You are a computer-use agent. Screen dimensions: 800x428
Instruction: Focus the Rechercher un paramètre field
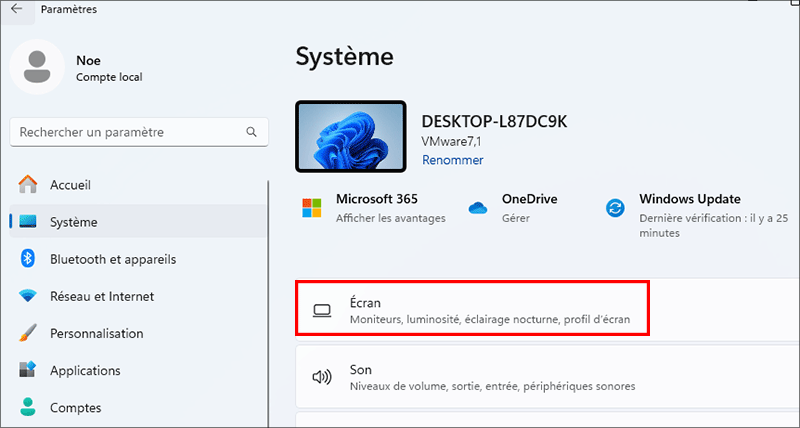tap(125, 132)
